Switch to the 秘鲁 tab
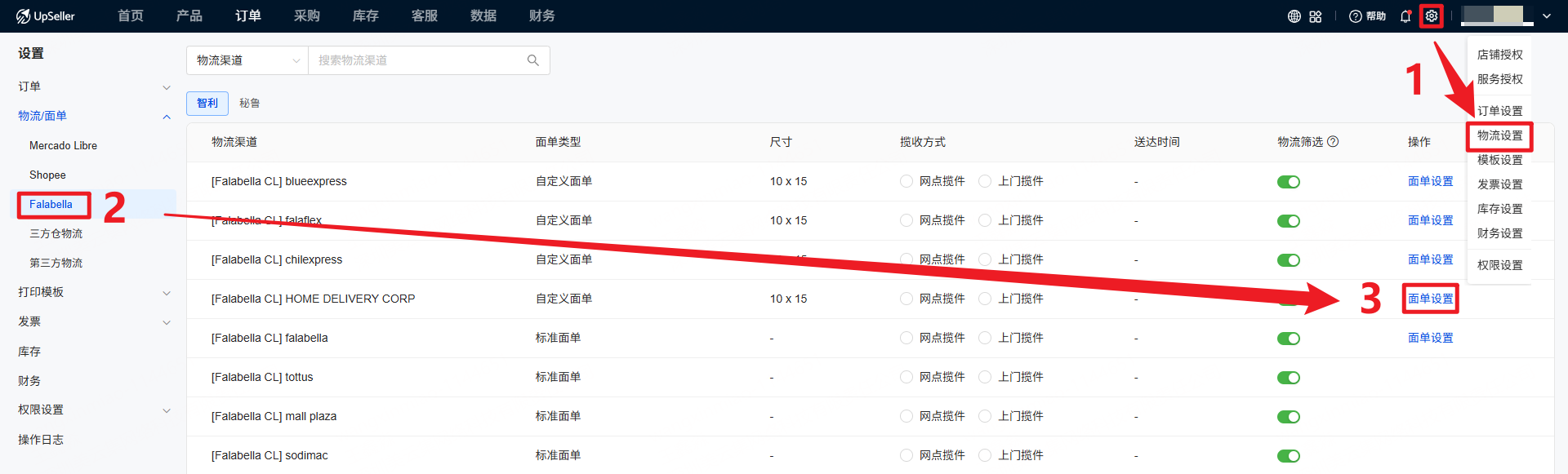 pyautogui.click(x=249, y=104)
